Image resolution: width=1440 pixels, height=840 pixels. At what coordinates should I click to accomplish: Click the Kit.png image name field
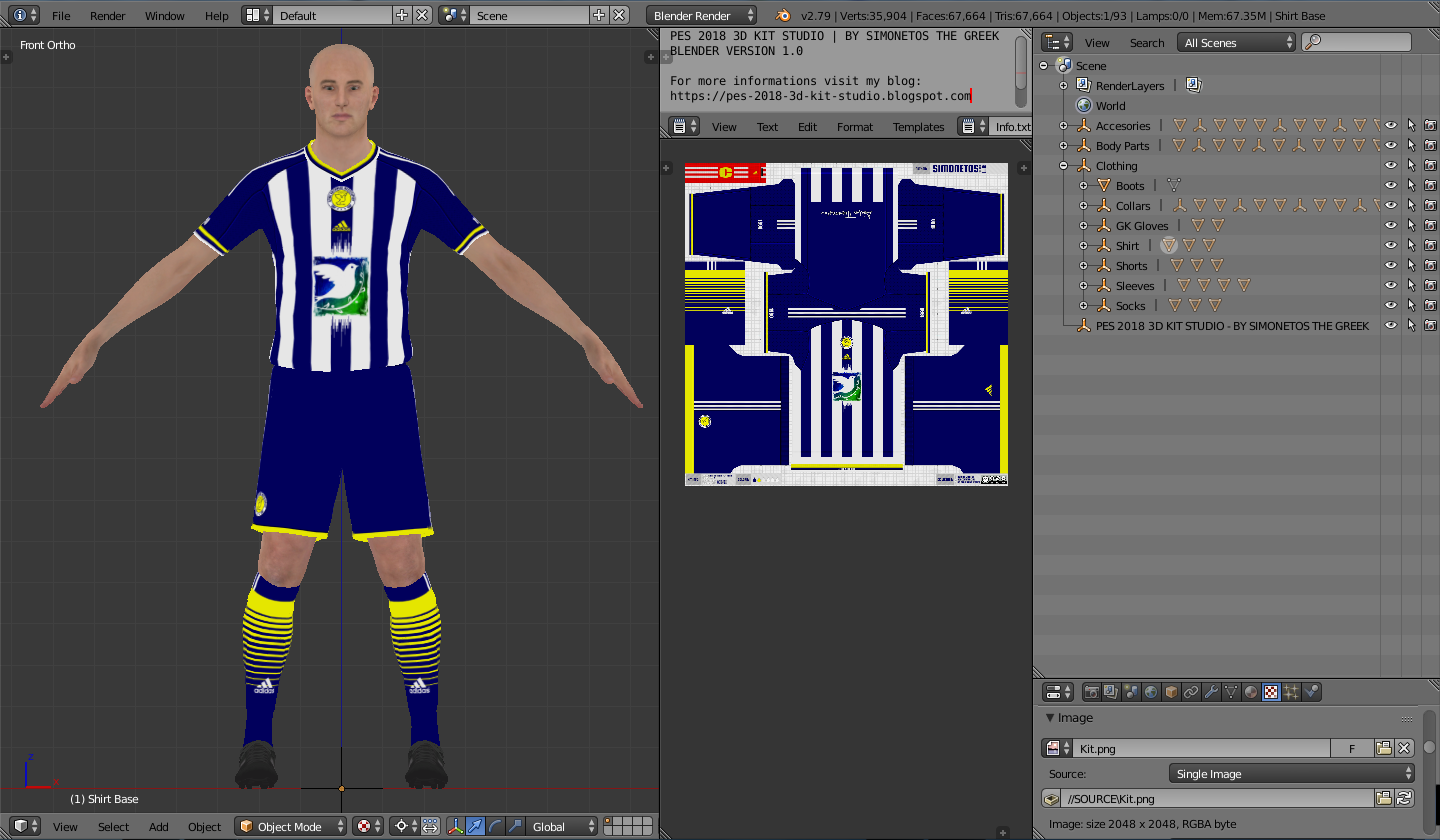1200,748
